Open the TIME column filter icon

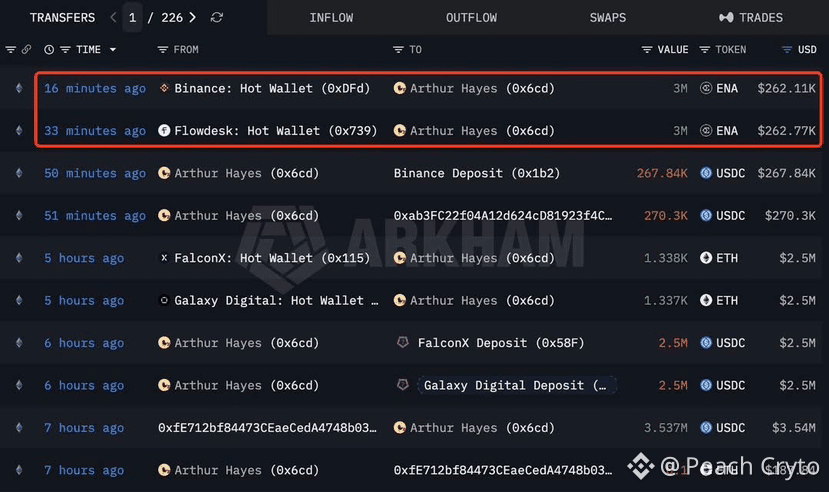coord(65,50)
